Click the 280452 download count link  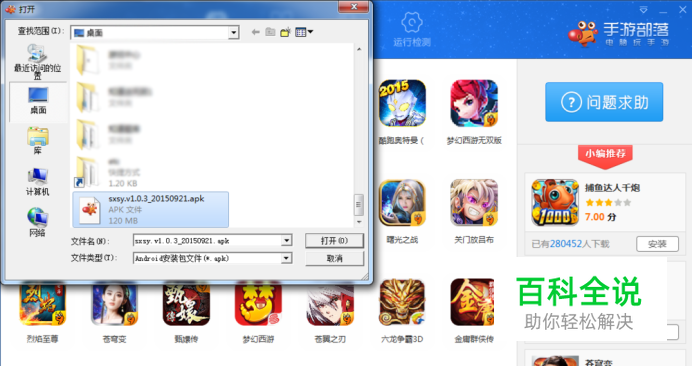[566, 244]
